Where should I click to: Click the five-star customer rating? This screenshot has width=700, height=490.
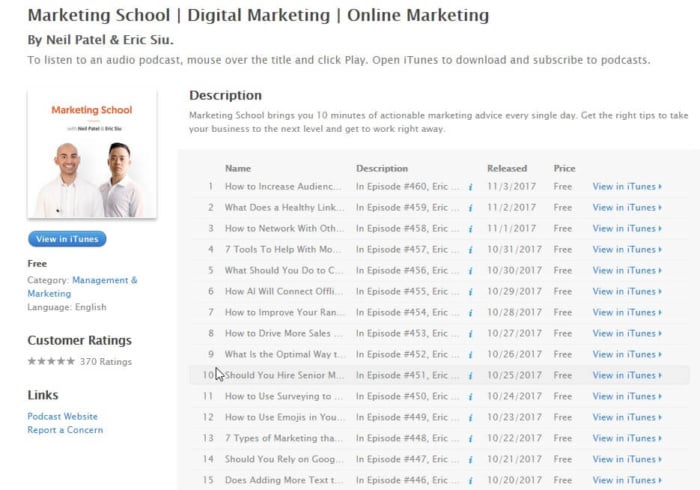coord(51,361)
